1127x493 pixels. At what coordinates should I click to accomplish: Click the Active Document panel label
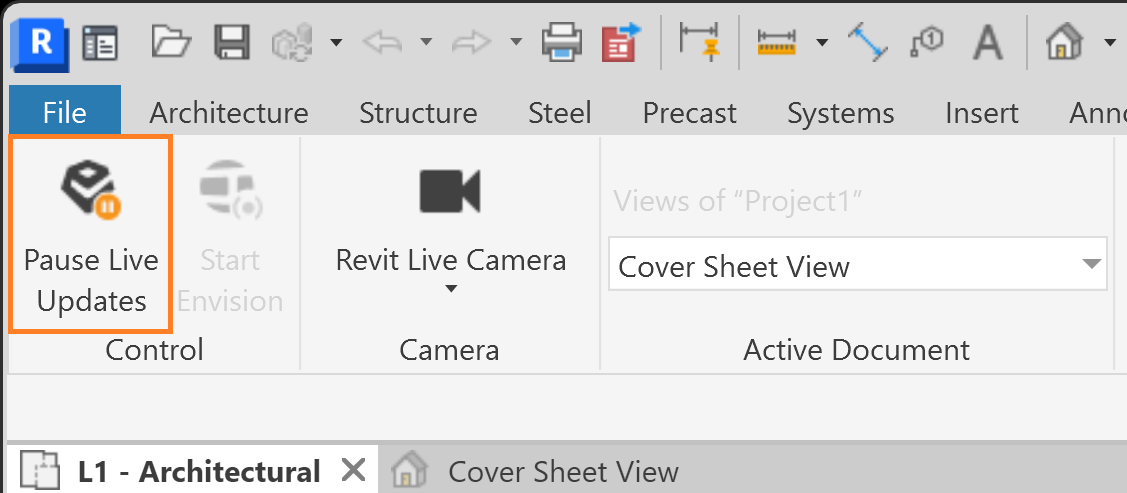[x=856, y=350]
